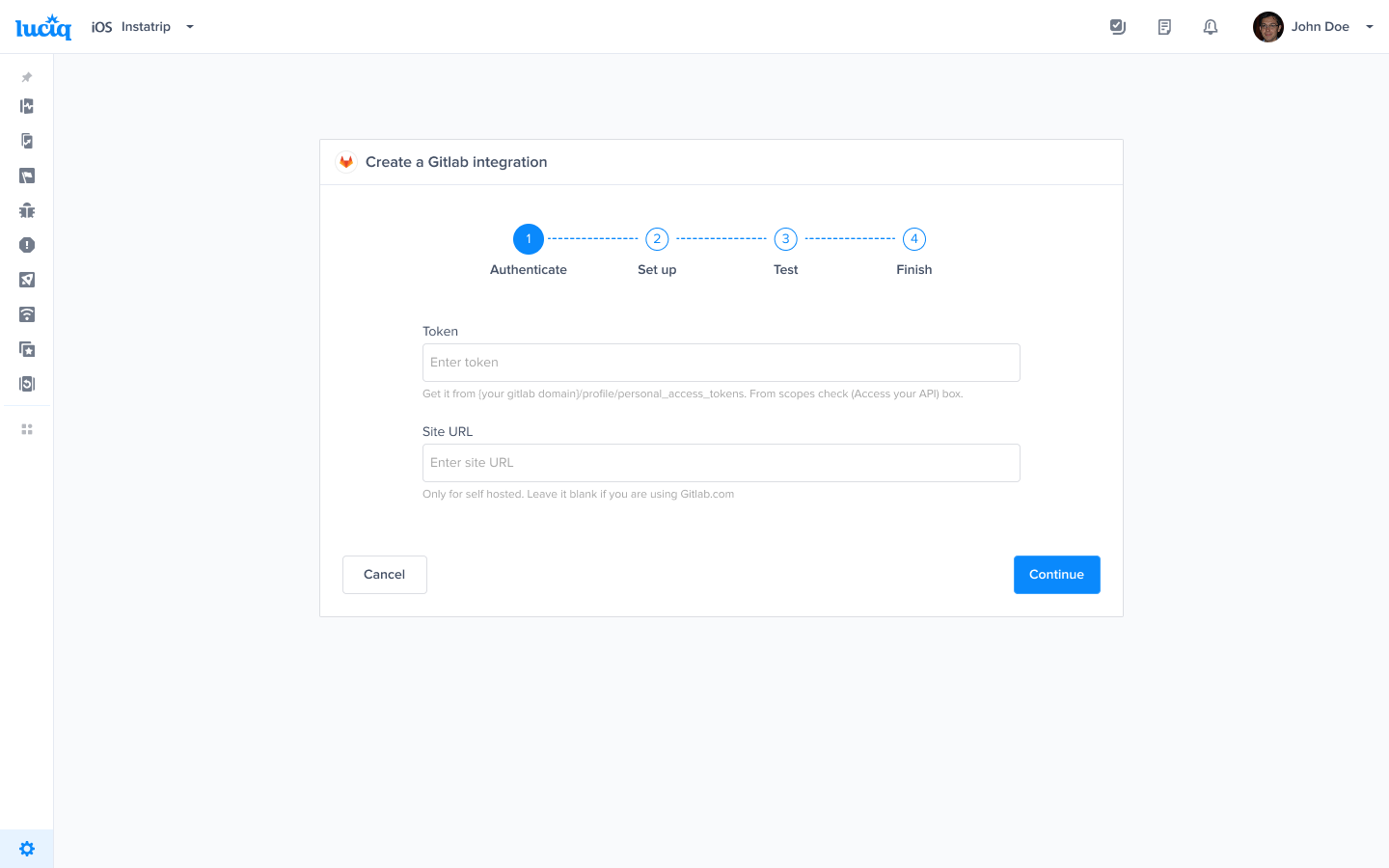
Task: Click the self hosted hint text
Action: tap(579, 494)
